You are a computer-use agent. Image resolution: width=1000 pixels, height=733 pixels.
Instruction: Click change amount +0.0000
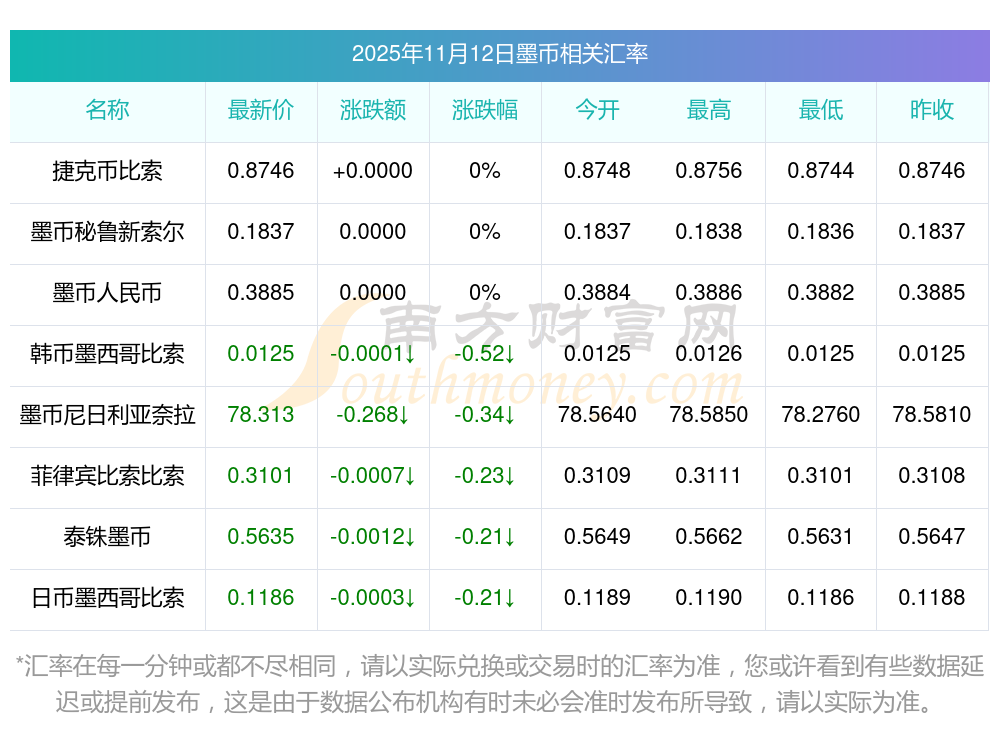pos(373,170)
